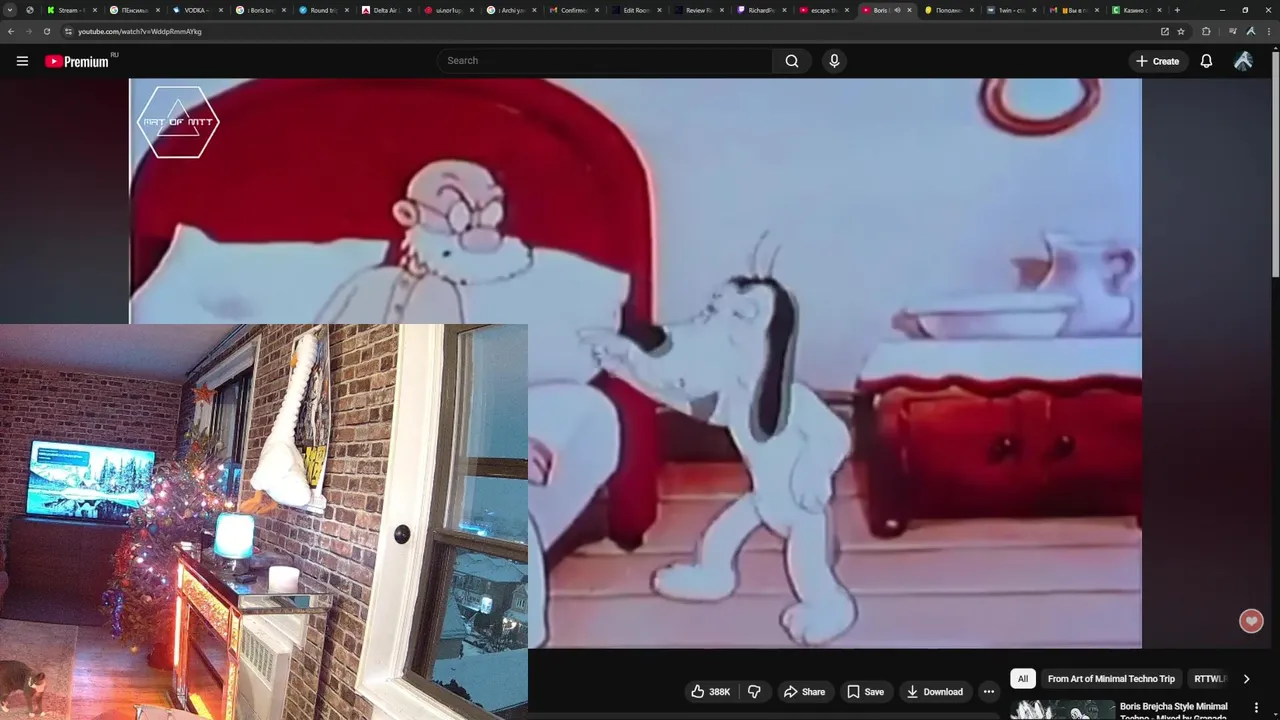Save the video to a playlist

pos(865,691)
